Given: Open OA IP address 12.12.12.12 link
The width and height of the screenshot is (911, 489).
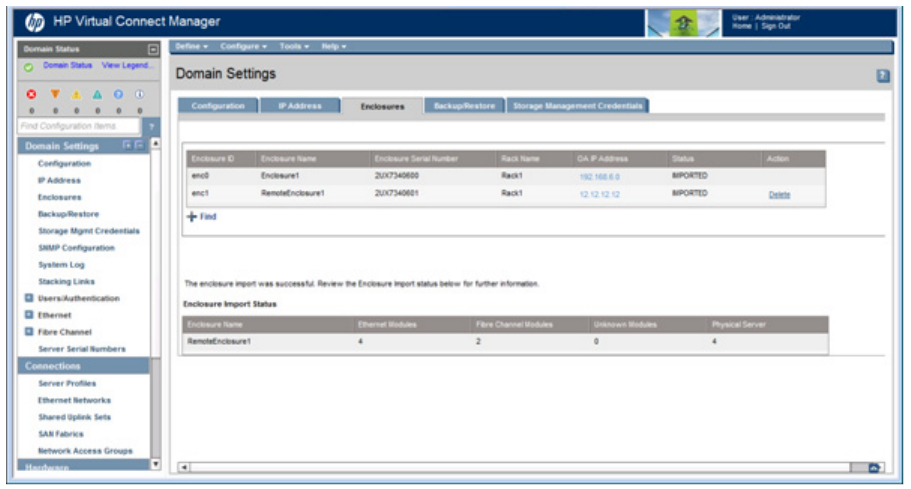Looking at the screenshot, I should (x=600, y=194).
